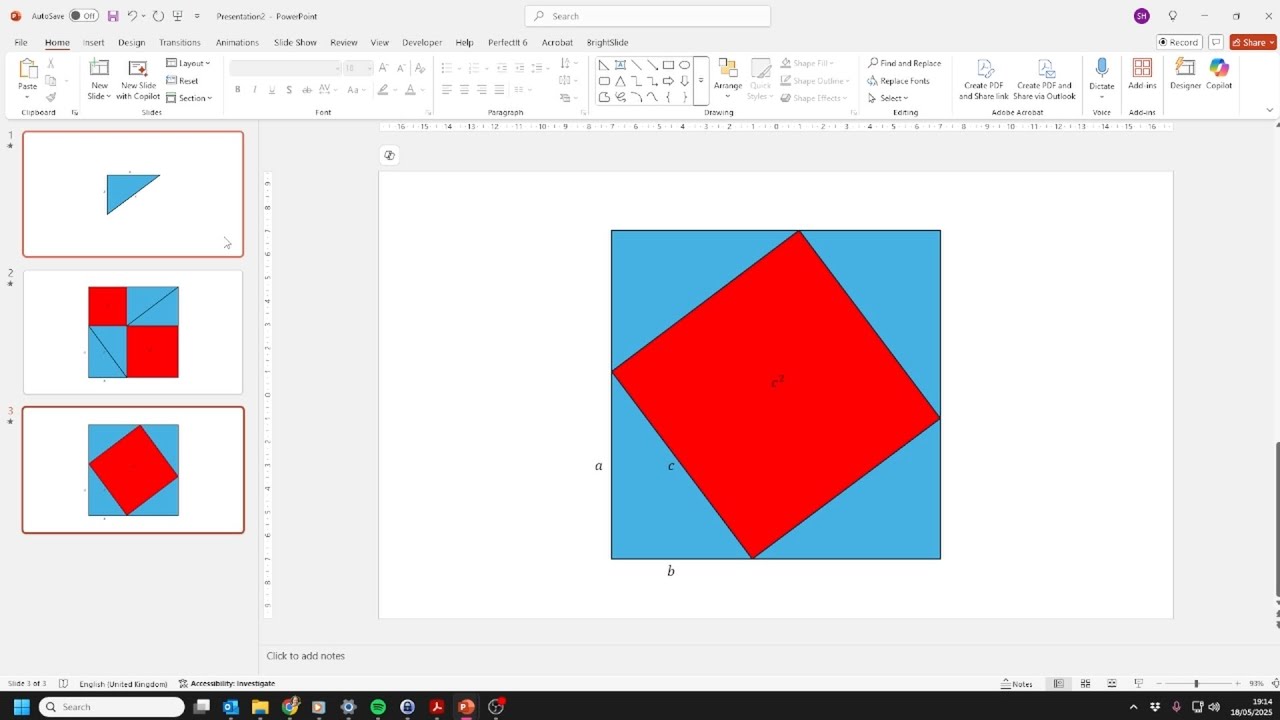This screenshot has height=720, width=1280.
Task: Adjust the zoom slider in status bar
Action: tap(1196, 684)
